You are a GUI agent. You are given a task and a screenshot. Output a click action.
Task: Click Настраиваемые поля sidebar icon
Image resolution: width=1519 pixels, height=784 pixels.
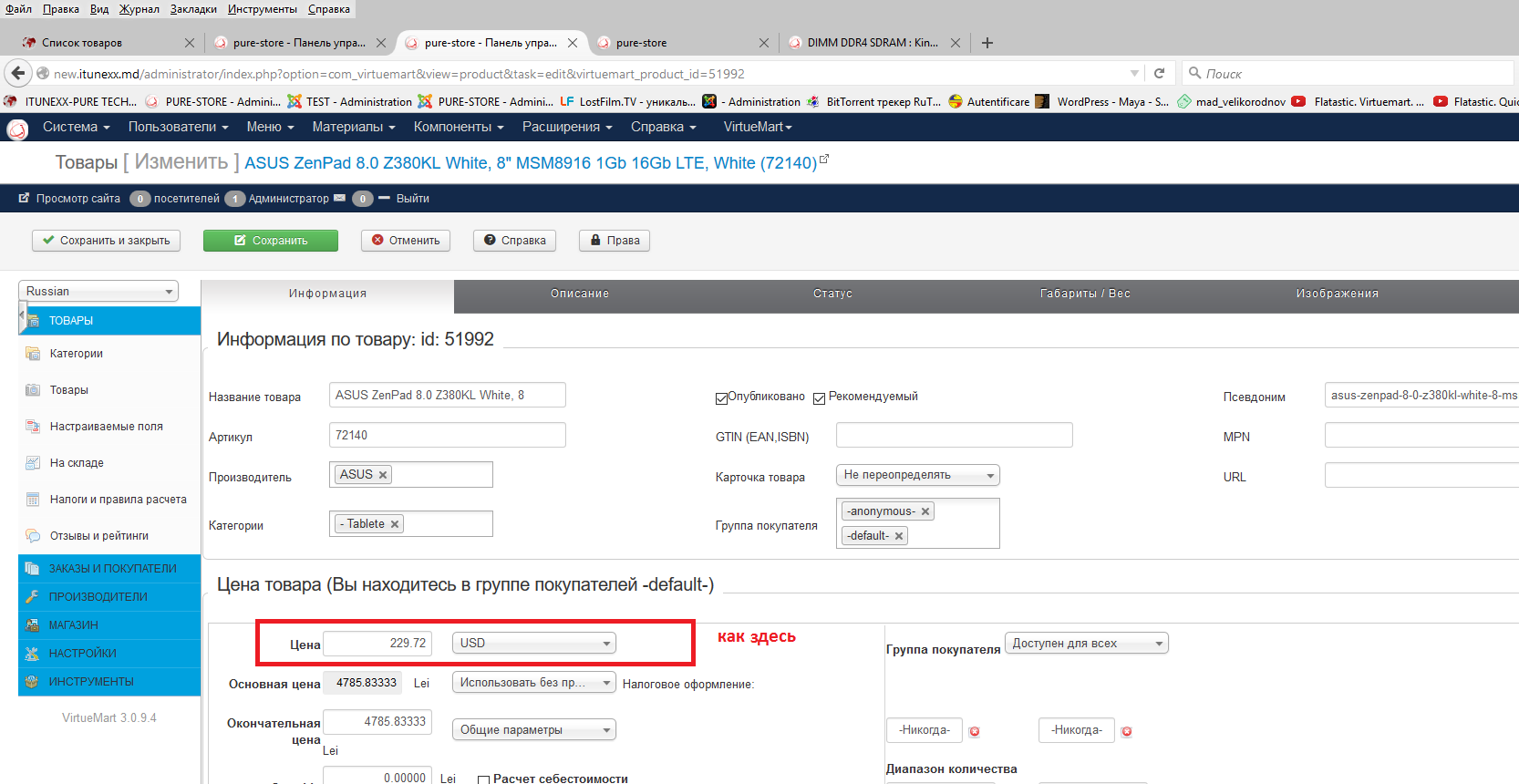33,427
